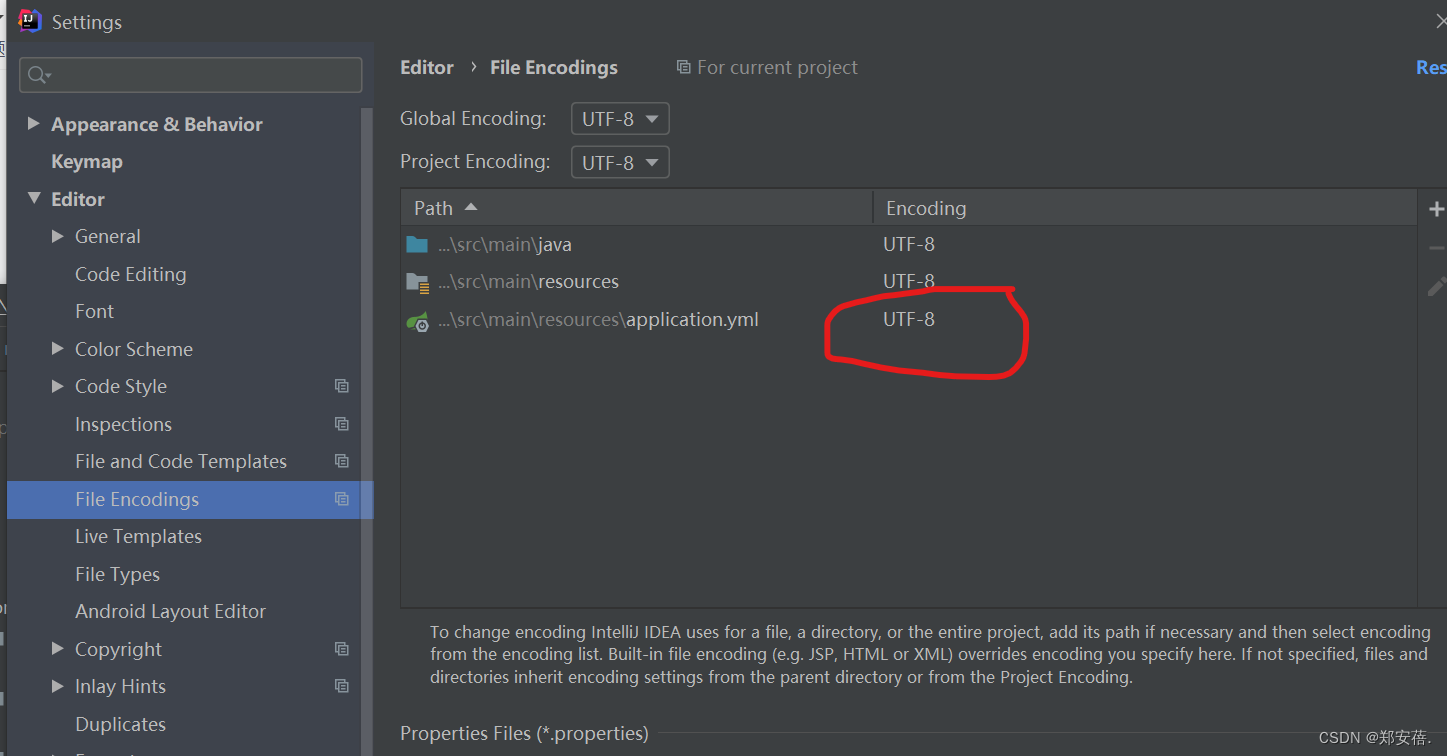
Task: Remove the selected encoding entry
Action: 1436,247
